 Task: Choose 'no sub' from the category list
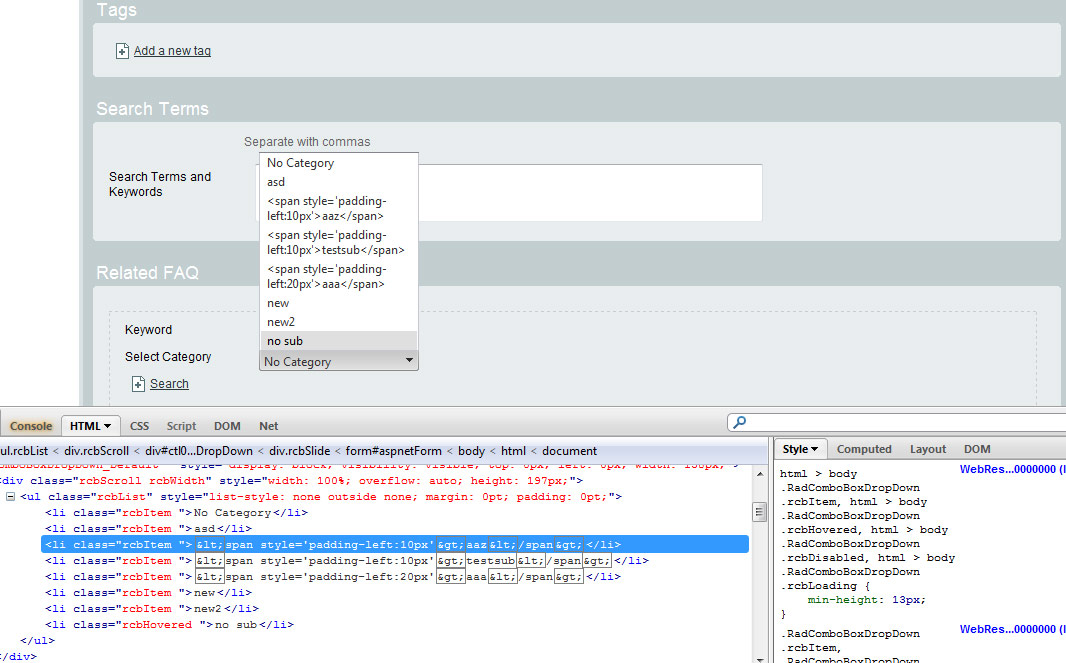pos(285,341)
